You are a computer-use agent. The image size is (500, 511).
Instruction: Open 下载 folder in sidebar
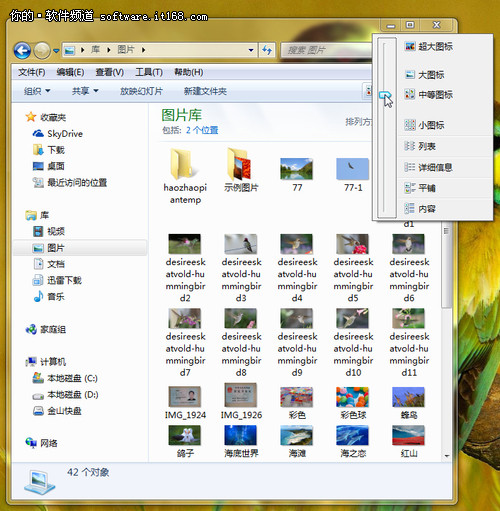pos(49,150)
